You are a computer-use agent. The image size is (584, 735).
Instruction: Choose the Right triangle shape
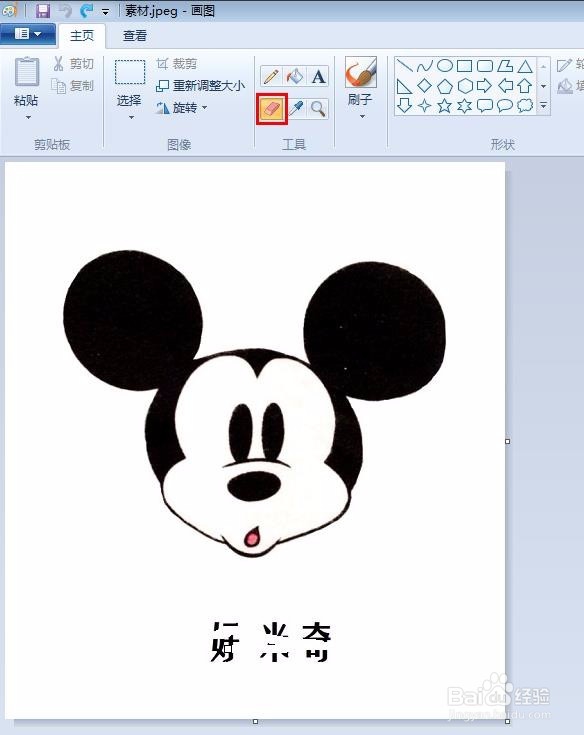[404, 86]
